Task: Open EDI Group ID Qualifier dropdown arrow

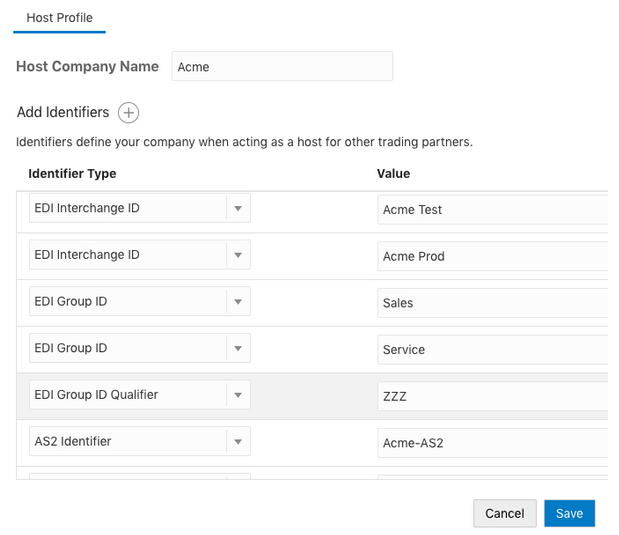Action: coord(238,395)
